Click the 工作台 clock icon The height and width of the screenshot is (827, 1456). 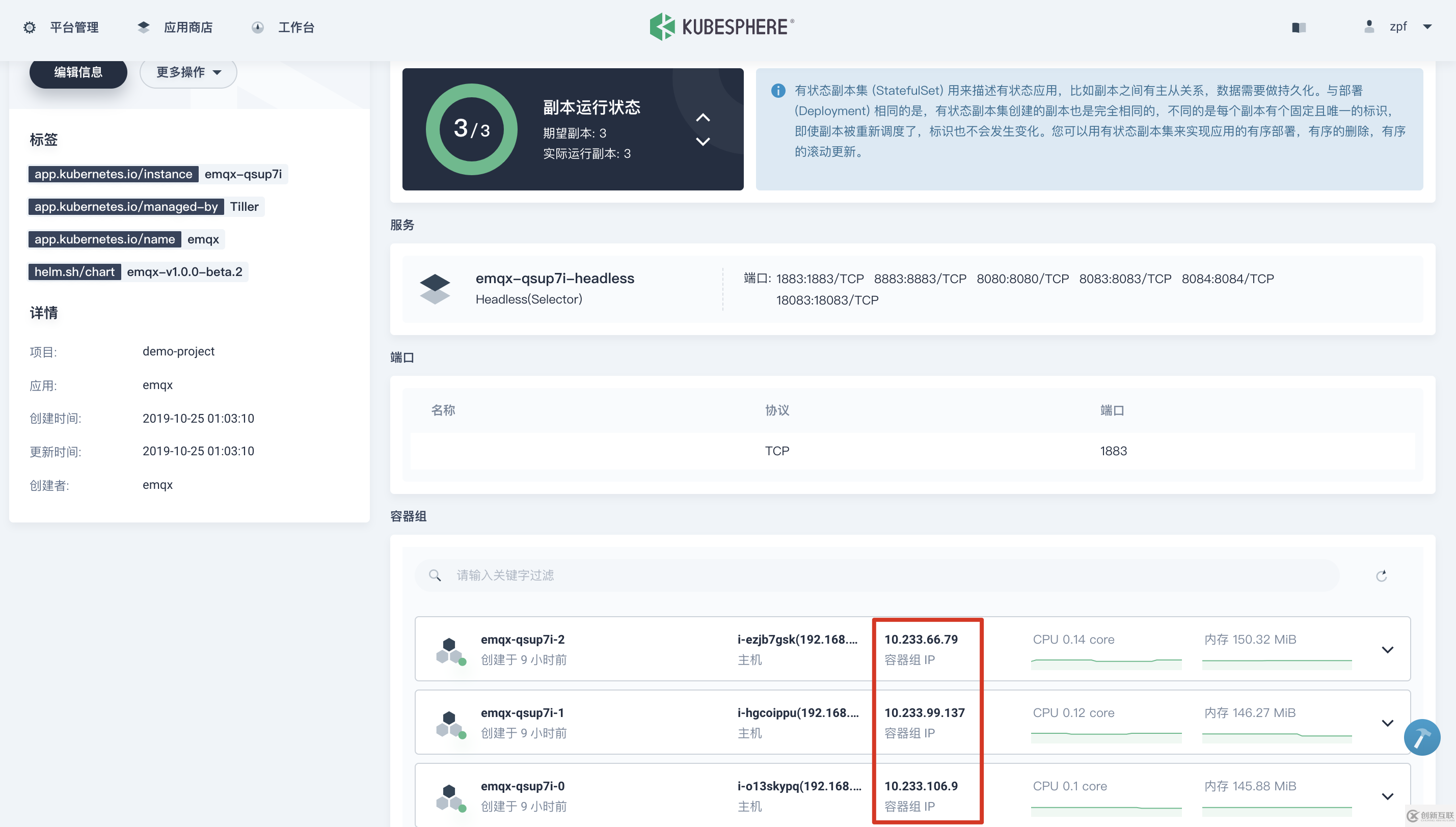point(258,26)
